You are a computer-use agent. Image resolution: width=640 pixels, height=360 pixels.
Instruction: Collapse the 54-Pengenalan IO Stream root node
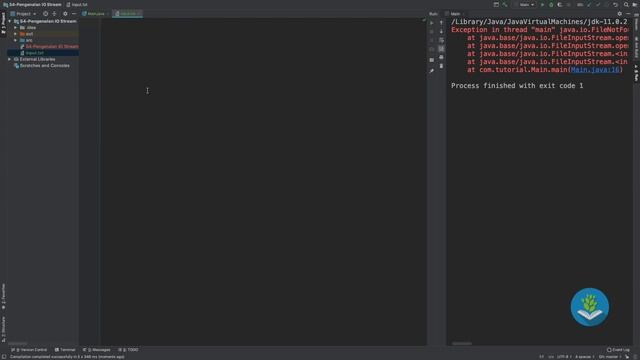pos(9,21)
